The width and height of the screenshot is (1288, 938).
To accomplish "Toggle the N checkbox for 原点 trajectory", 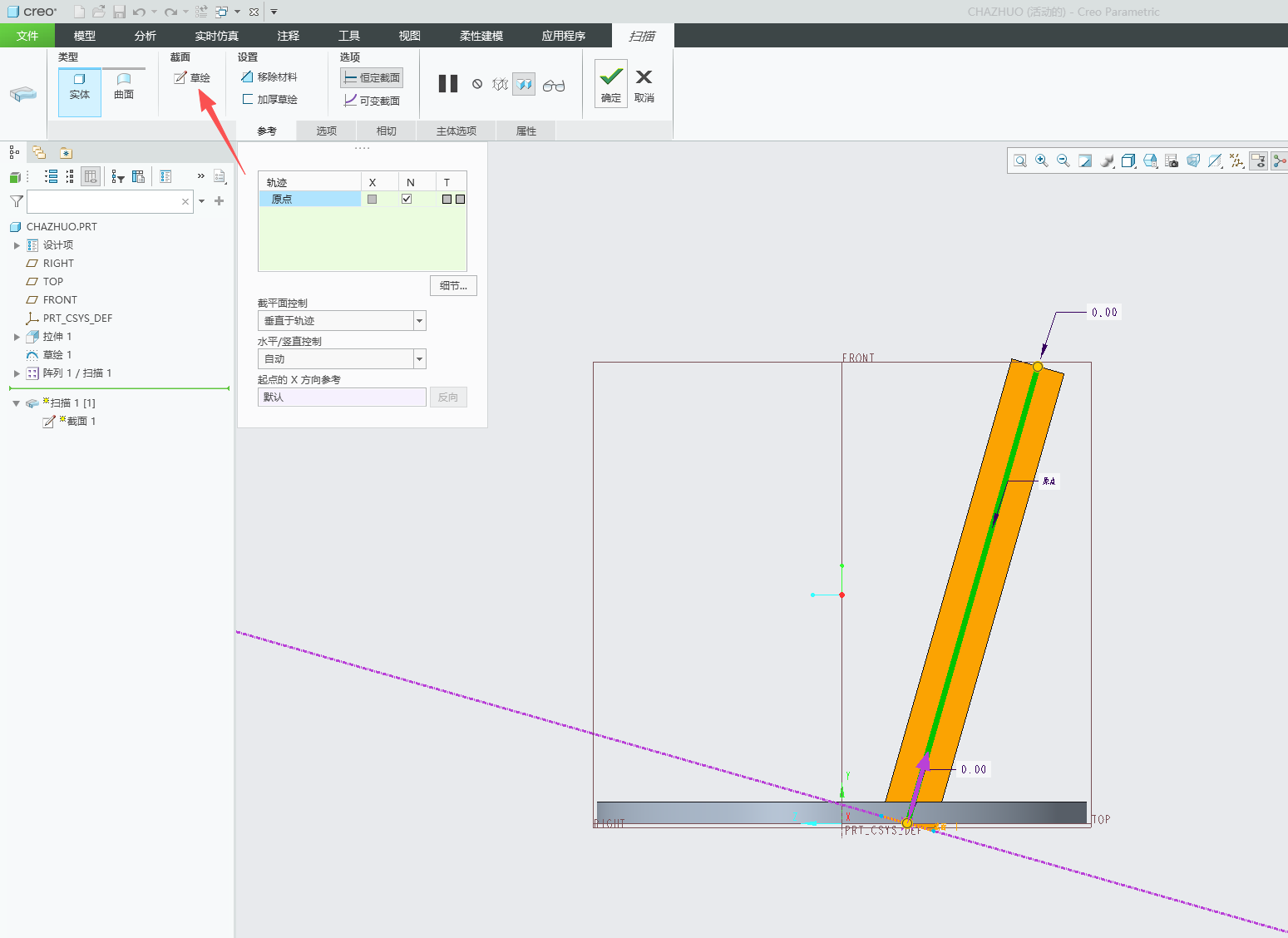I will pos(407,199).
